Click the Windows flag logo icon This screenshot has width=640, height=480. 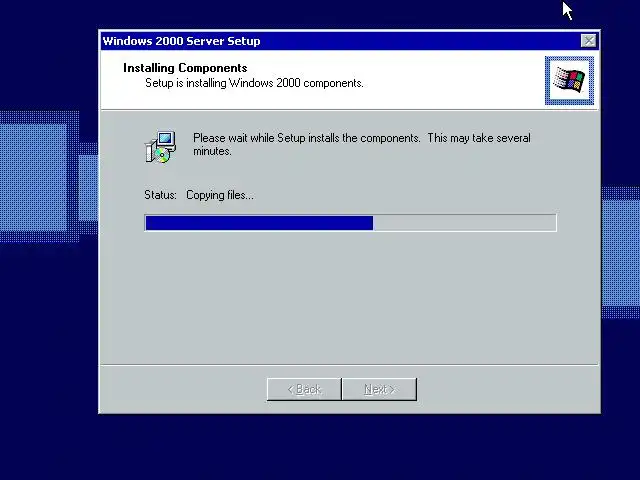coord(569,80)
